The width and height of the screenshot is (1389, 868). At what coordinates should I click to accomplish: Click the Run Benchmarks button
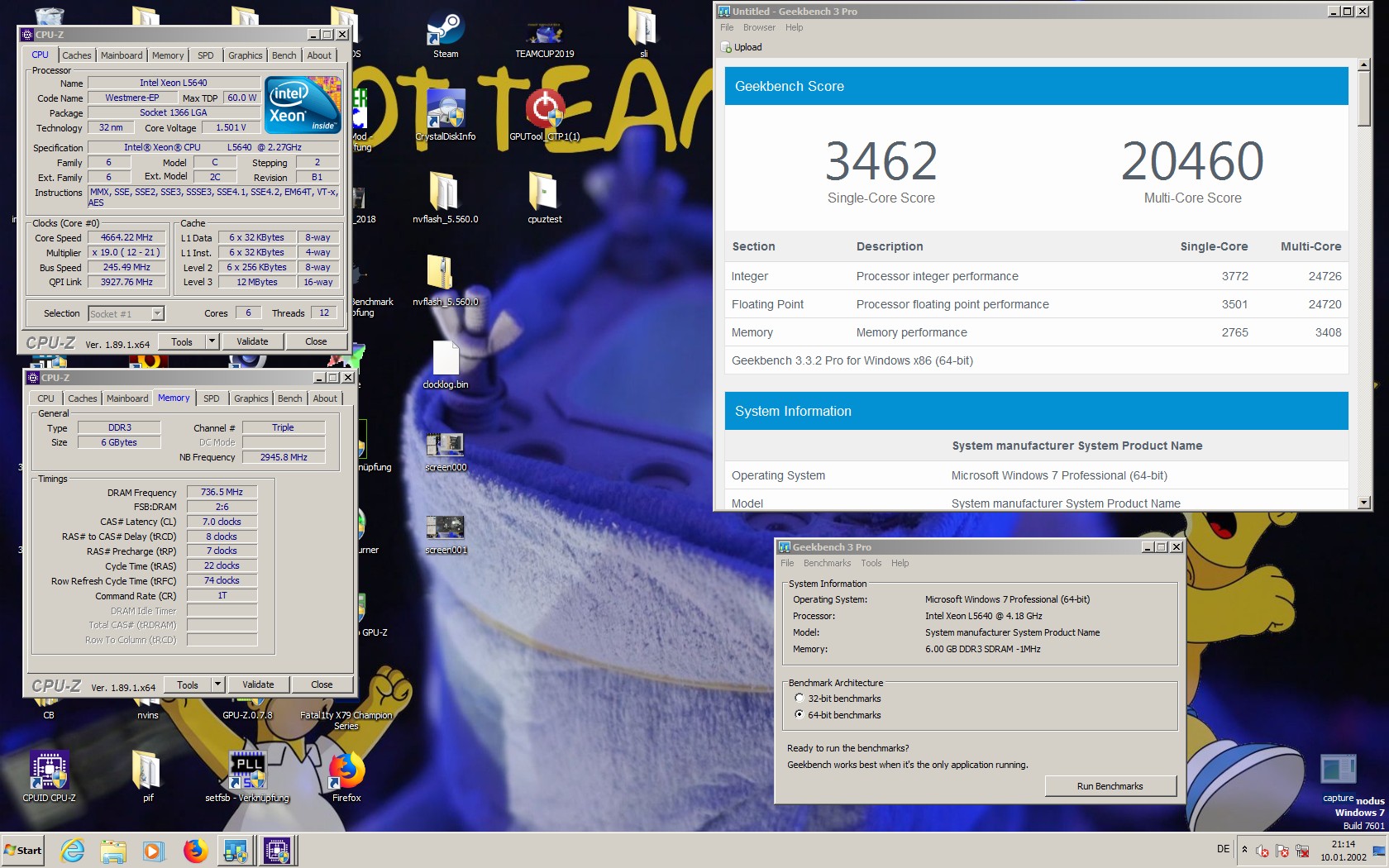1110,786
